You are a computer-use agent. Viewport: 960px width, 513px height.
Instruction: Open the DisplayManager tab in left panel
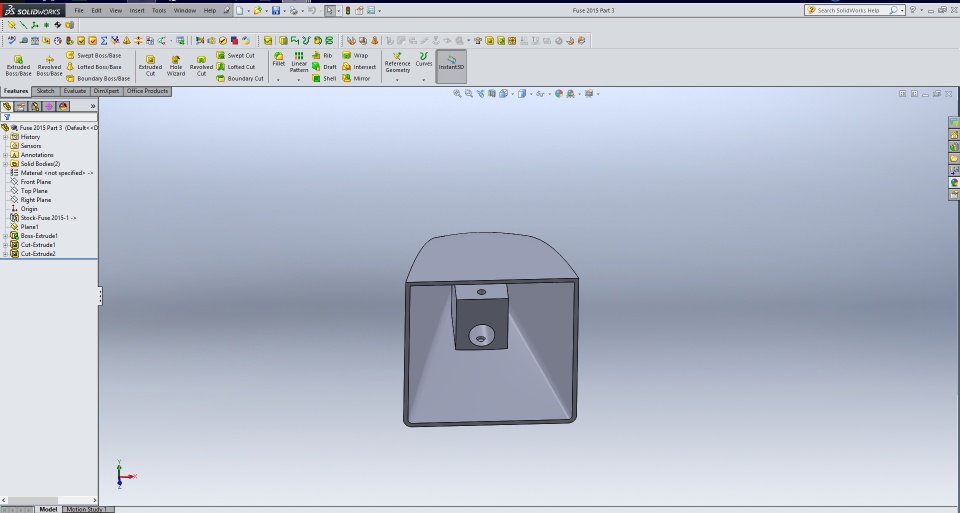[x=63, y=106]
